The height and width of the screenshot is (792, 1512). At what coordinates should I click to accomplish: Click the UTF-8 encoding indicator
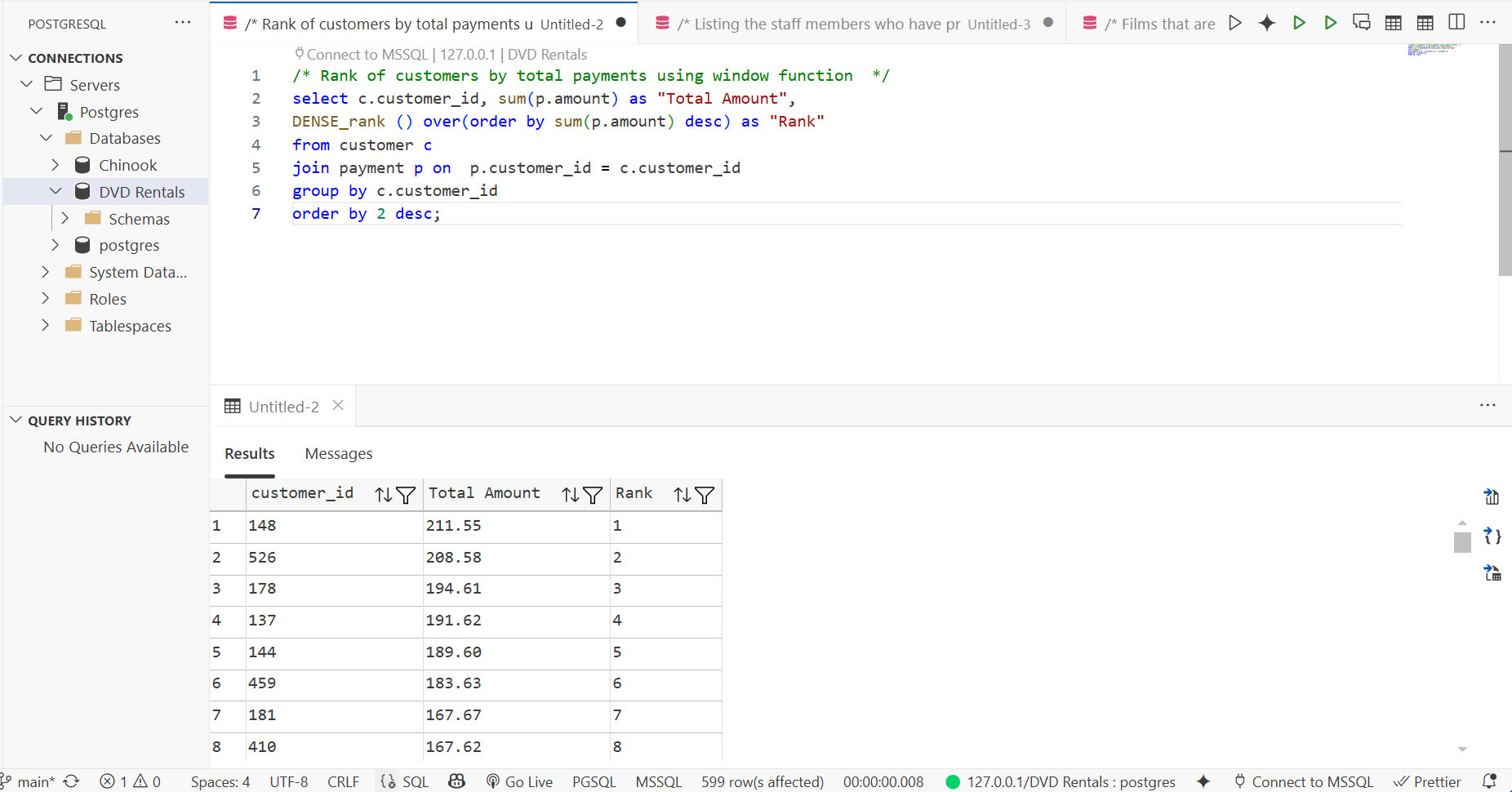(x=289, y=781)
